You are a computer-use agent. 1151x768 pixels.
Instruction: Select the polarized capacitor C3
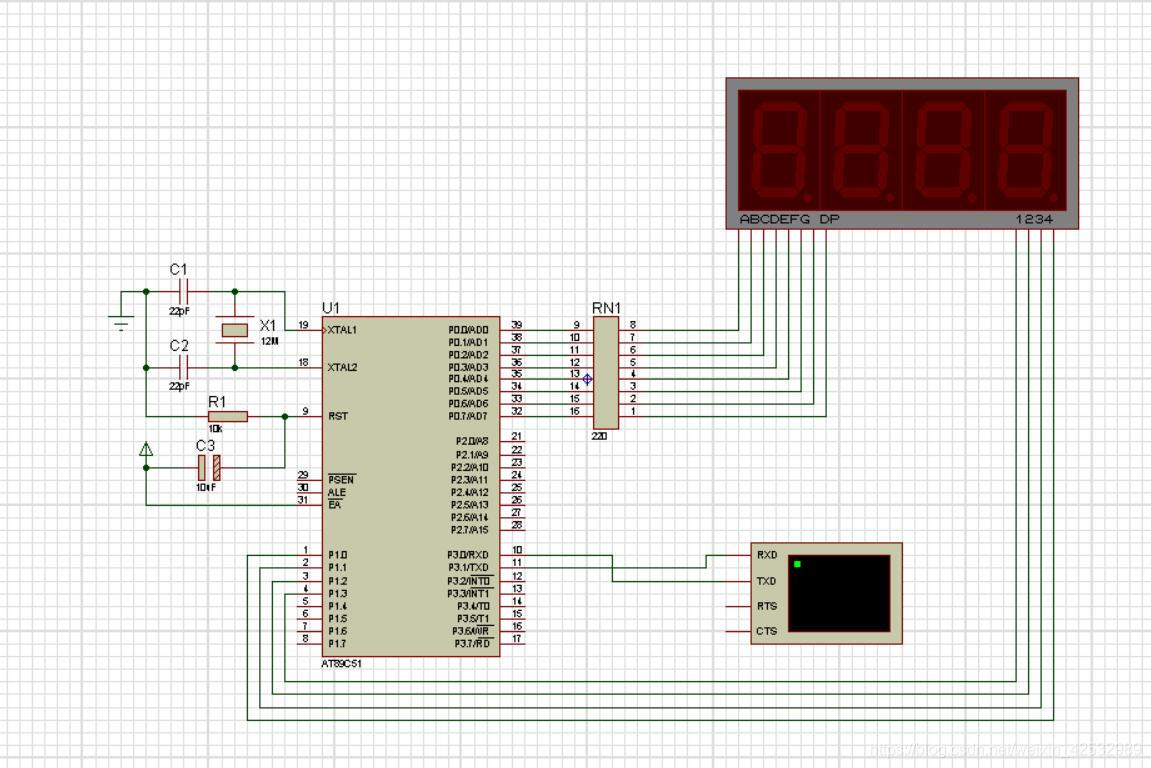click(209, 467)
